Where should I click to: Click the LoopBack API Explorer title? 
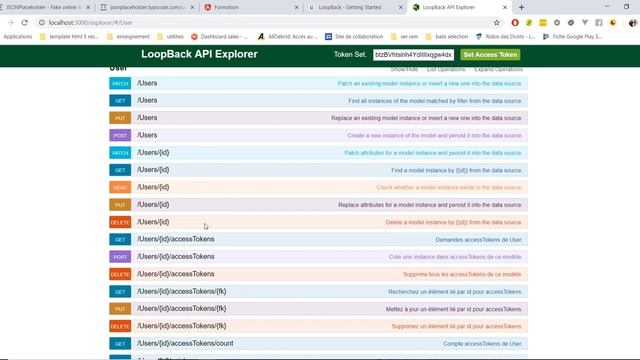[199, 54]
